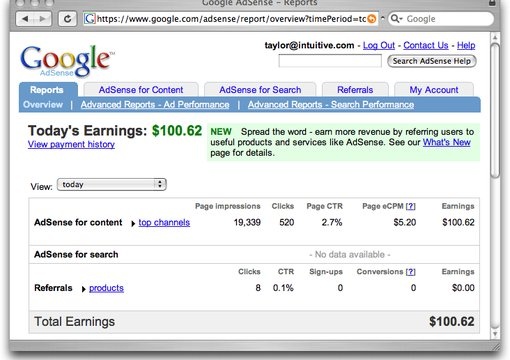The width and height of the screenshot is (510, 360).
Task: Click the orange RSS/snapback icon in address bar
Action: (372, 19)
